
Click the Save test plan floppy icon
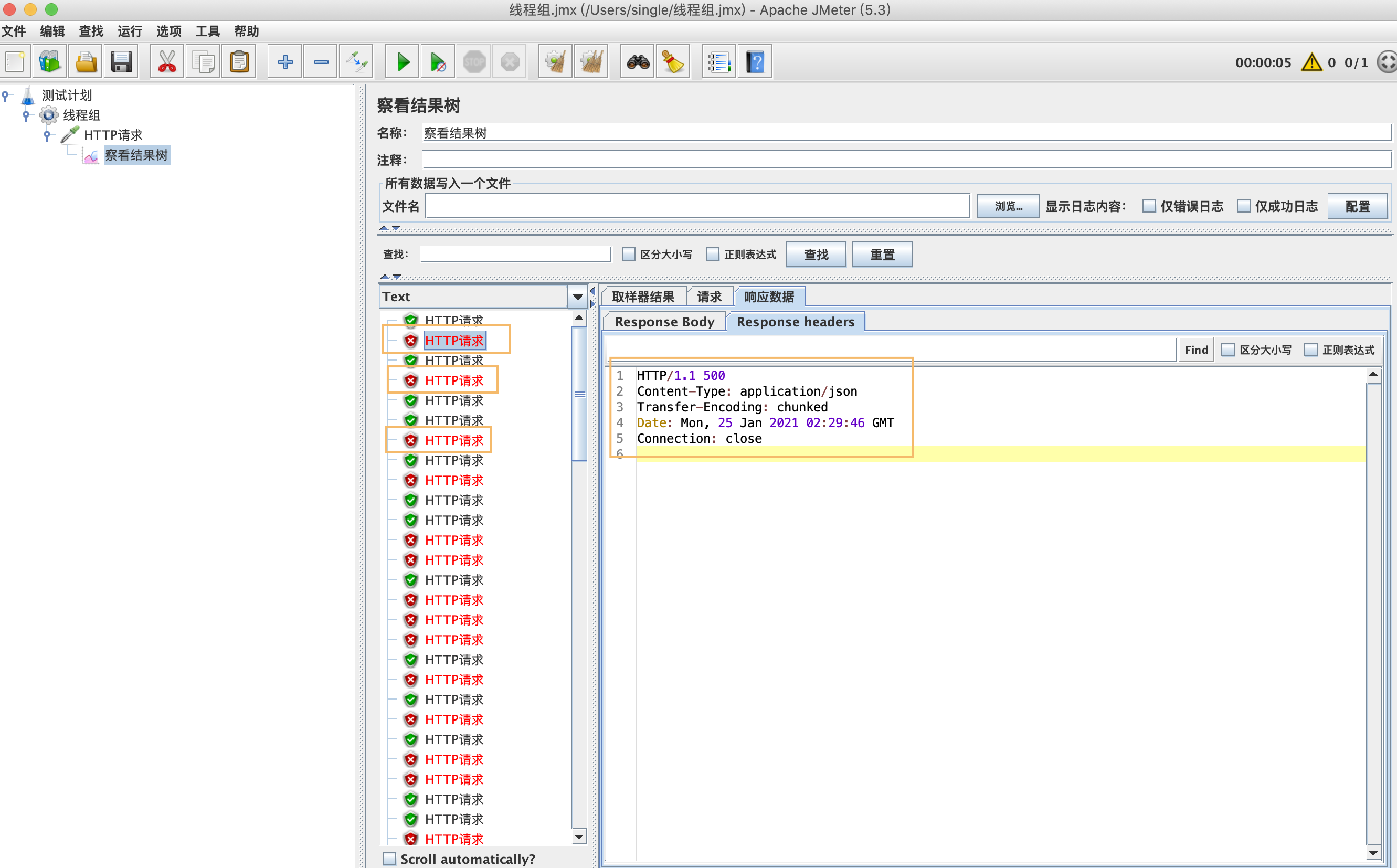tap(122, 62)
